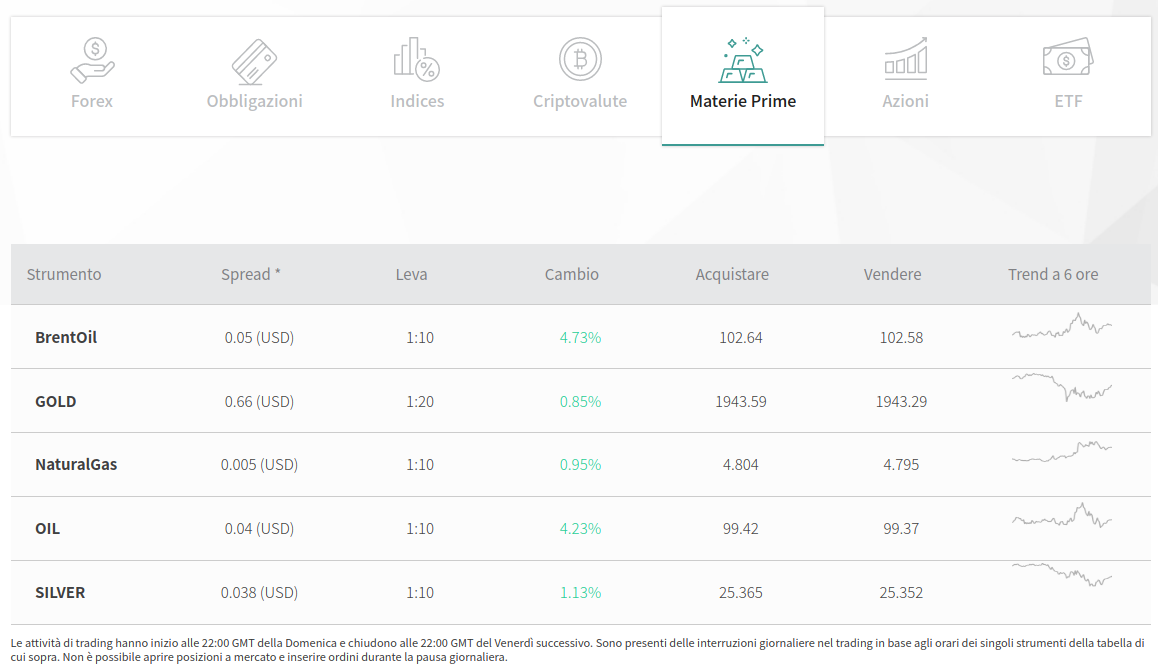Click the Criptovalute bitcoin coin icon
This screenshot has width=1158, height=672.
click(580, 60)
